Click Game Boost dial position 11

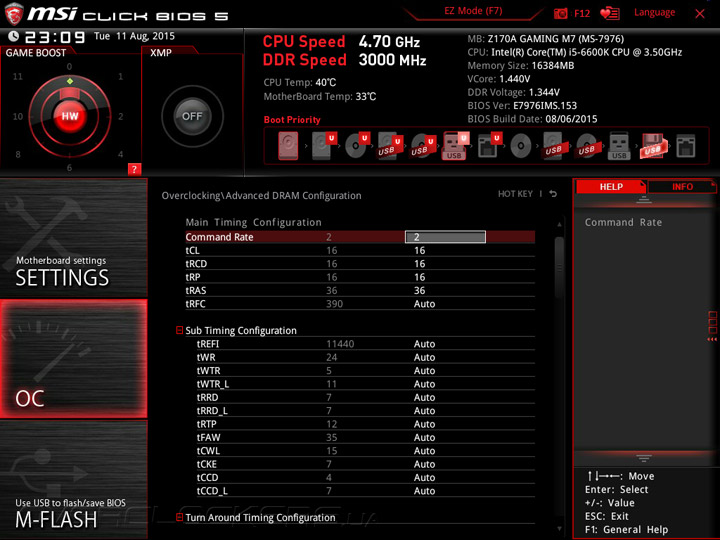pyautogui.click(x=17, y=76)
